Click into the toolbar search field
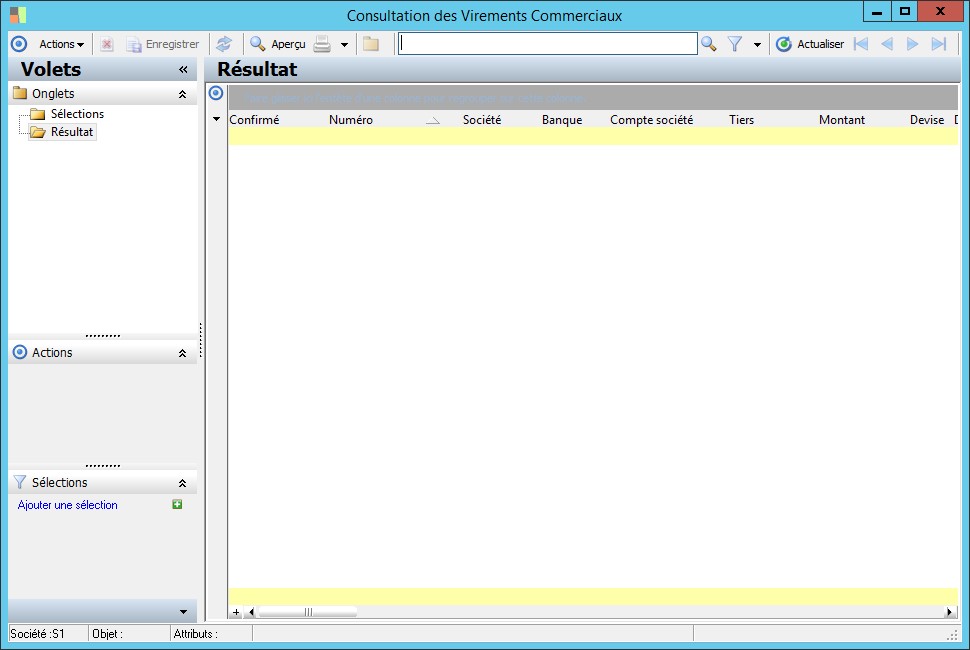The width and height of the screenshot is (970, 650). pyautogui.click(x=547, y=43)
